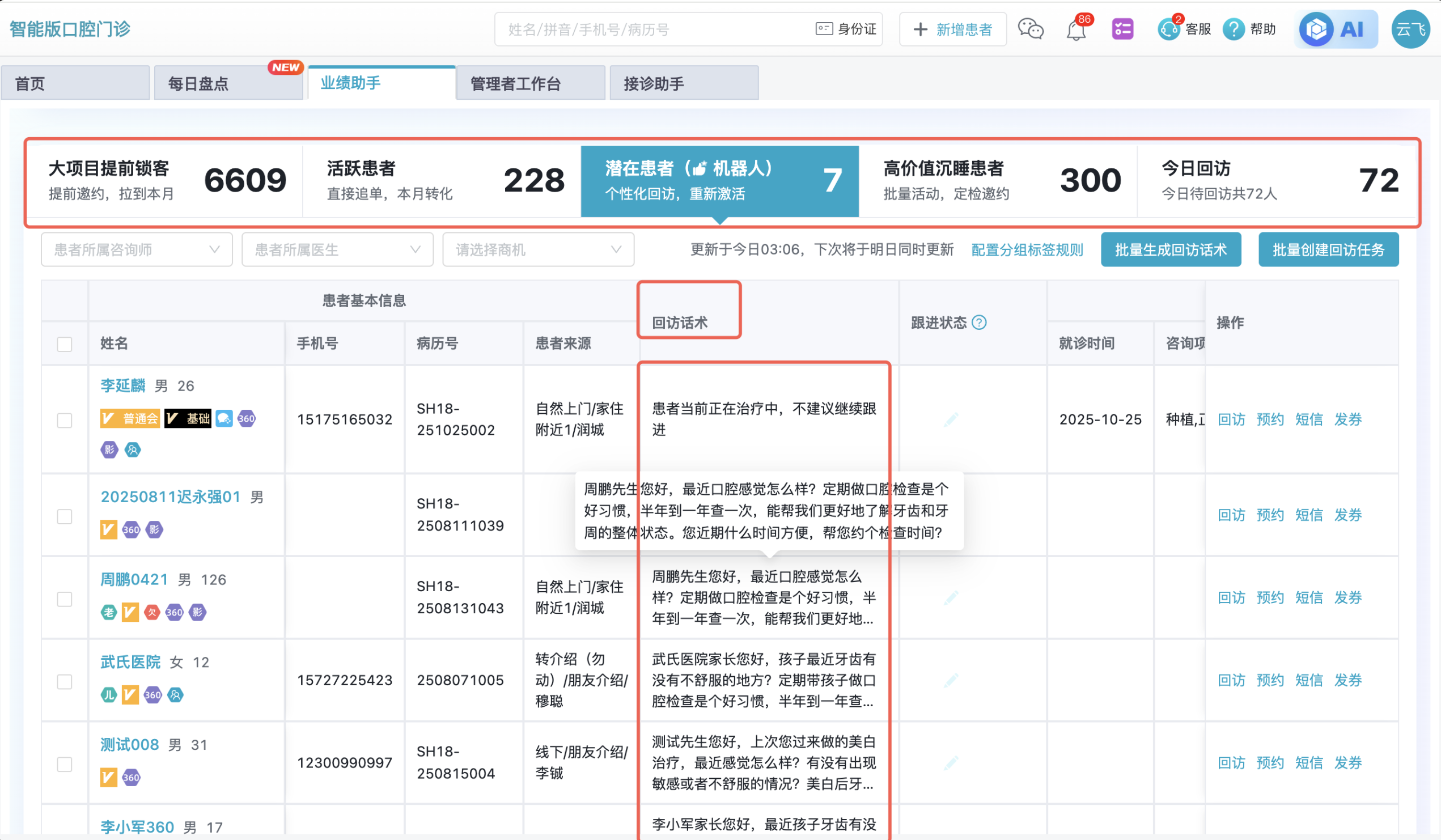Viewport: 1441px width, 840px height.
Task: Check the 测试008 row checkbox
Action: [x=65, y=764]
